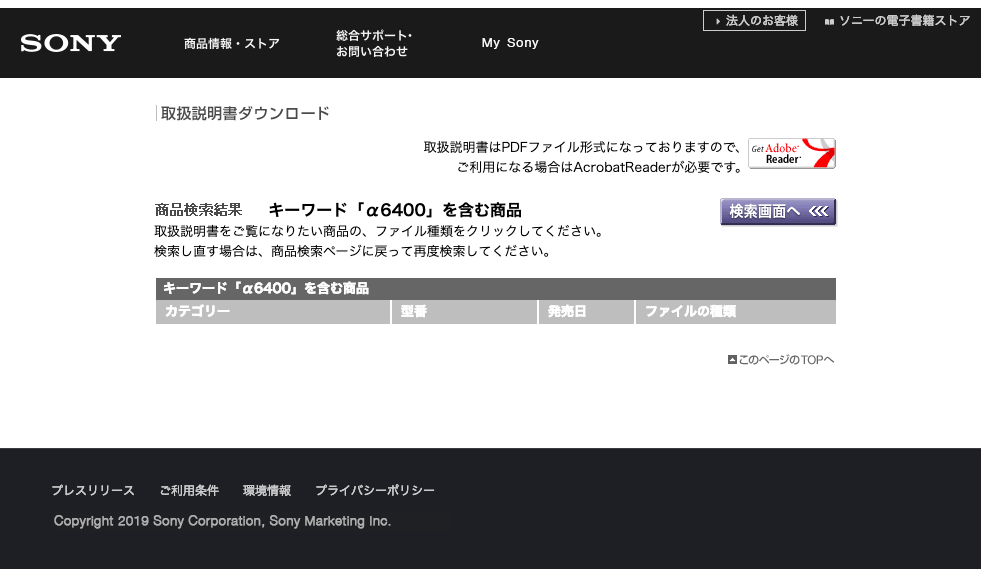Open 総合サポート・お問い合わせ menu
Image resolution: width=981 pixels, height=569 pixels.
point(374,43)
